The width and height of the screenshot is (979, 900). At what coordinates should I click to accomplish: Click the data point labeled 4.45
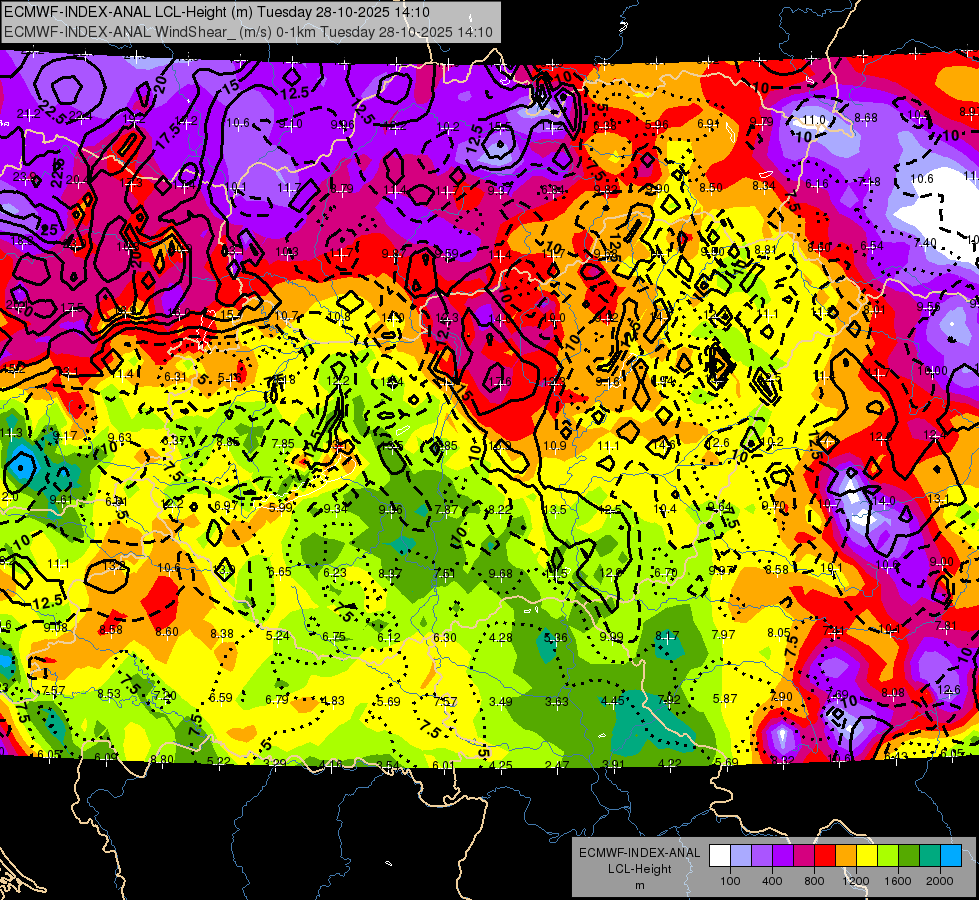(x=612, y=701)
